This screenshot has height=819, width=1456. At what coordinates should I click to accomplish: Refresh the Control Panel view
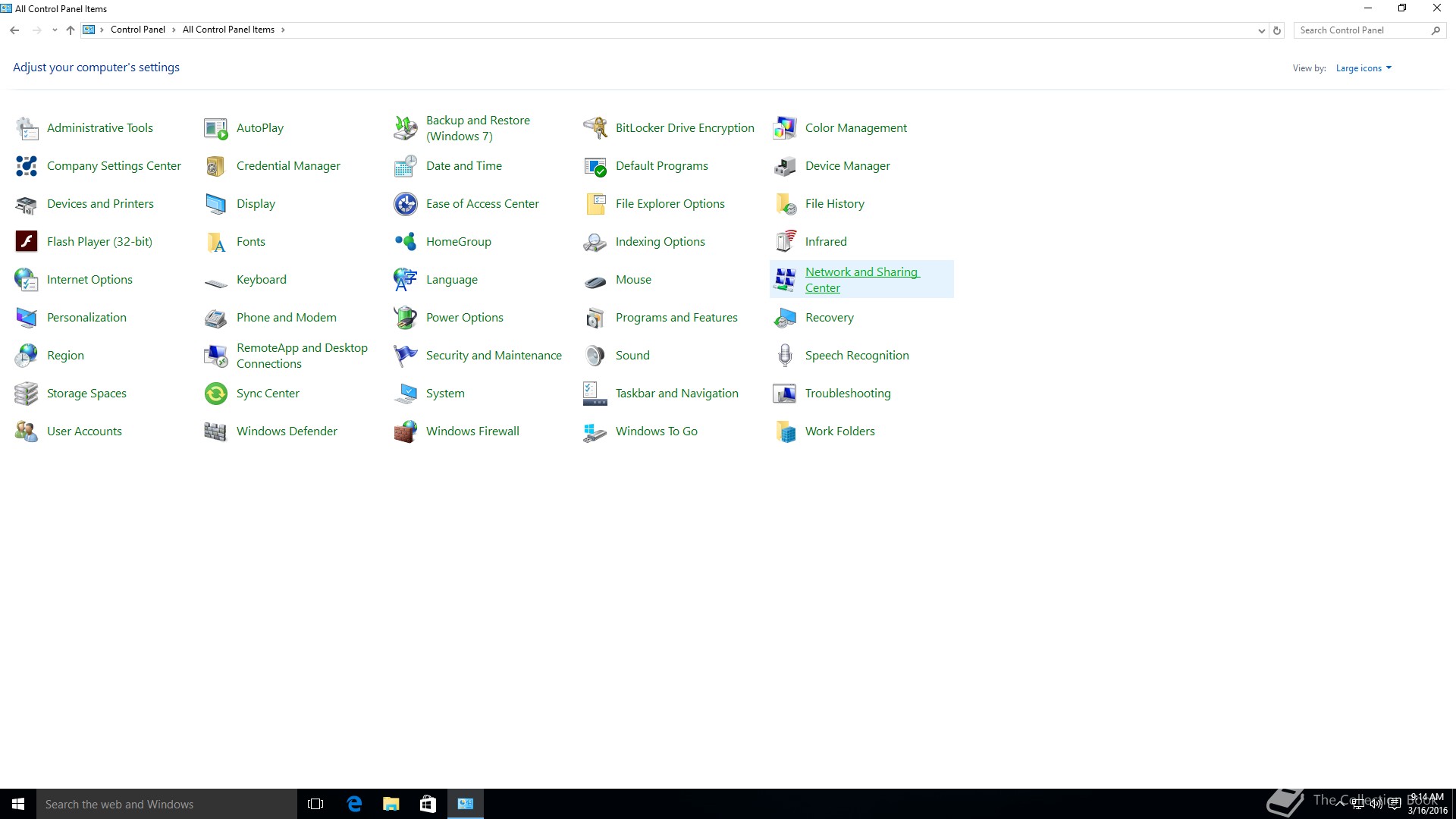click(x=1277, y=30)
